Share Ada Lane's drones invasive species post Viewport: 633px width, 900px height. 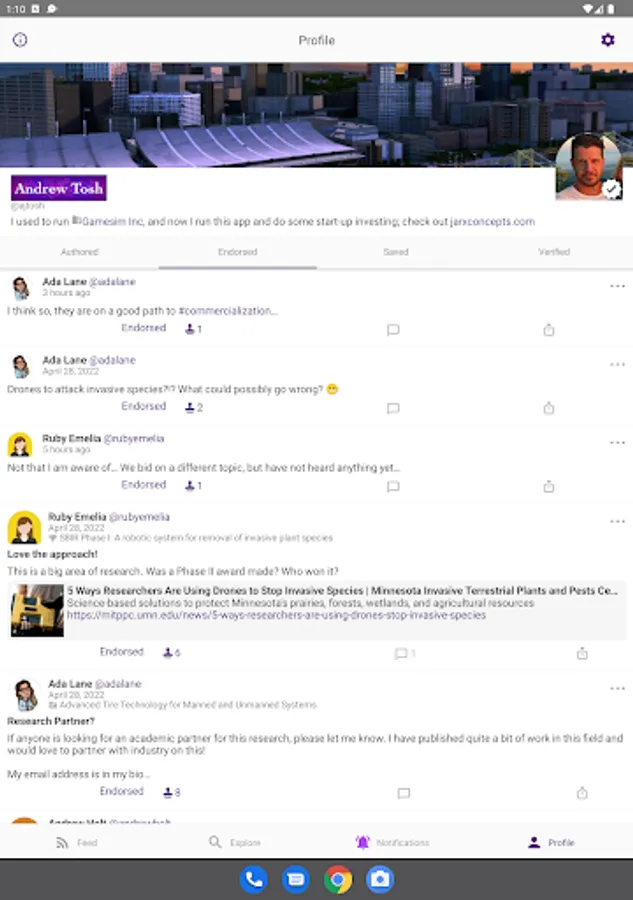click(549, 408)
